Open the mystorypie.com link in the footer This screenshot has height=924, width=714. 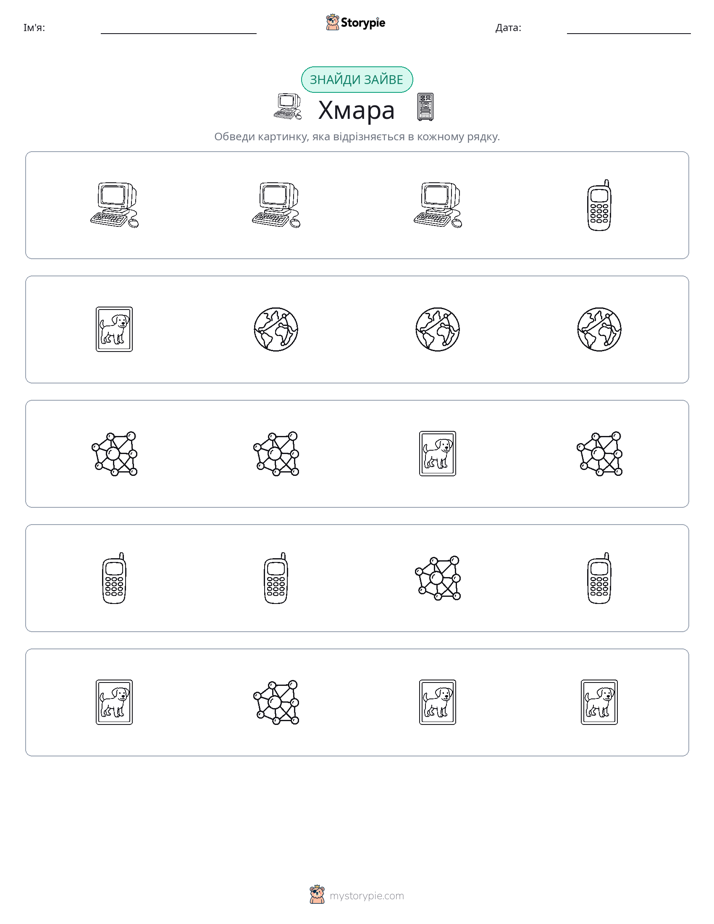point(366,896)
